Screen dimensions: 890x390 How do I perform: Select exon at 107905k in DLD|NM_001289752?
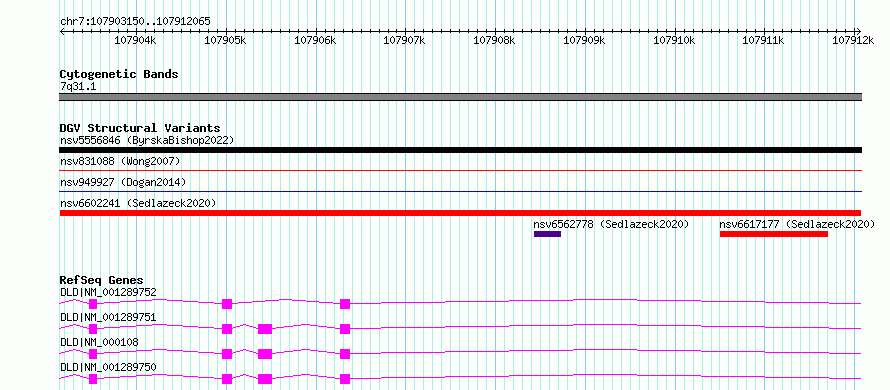tap(227, 304)
